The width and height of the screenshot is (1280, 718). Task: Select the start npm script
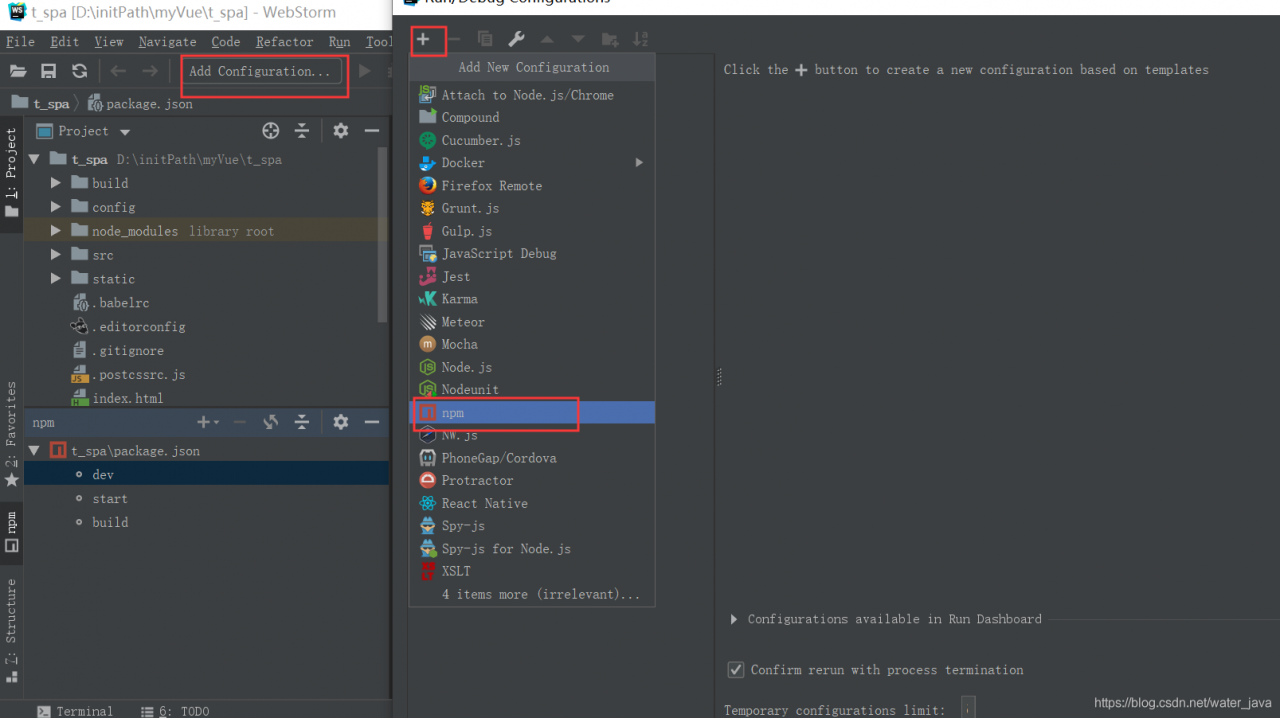(x=207, y=498)
